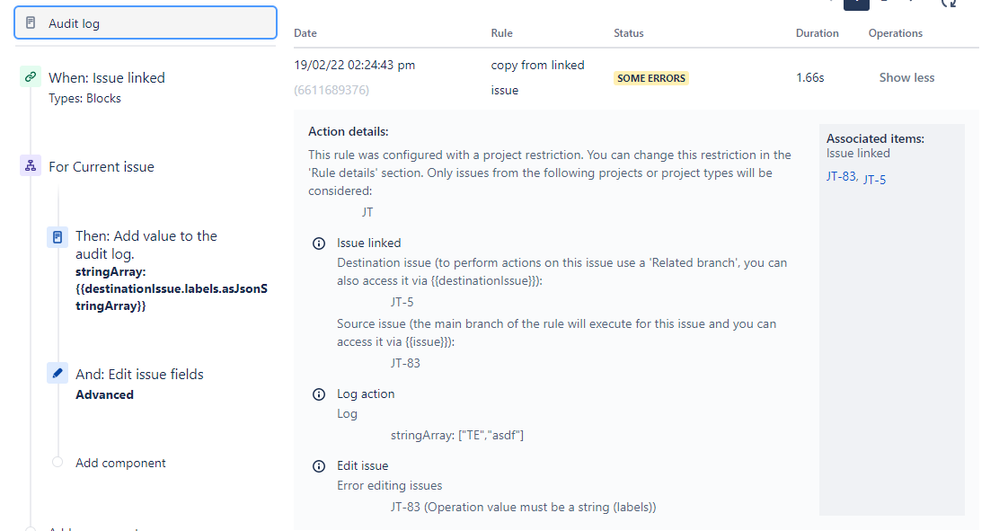Click the link icon for Issue linked trigger

30,77
